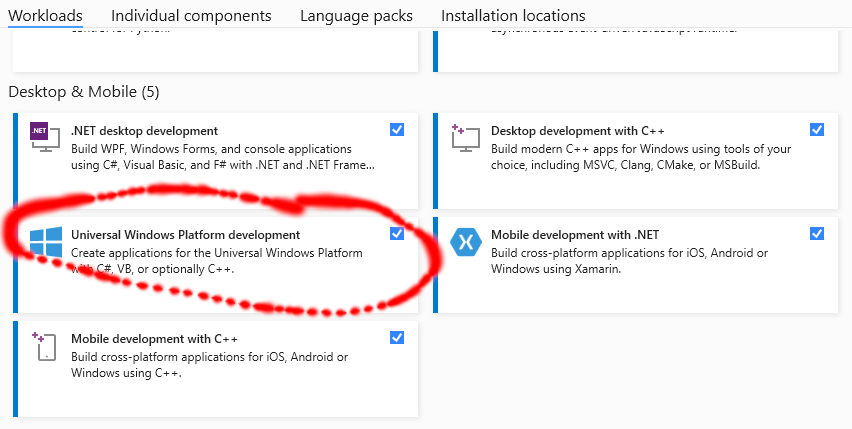The image size is (852, 429).
Task: Click the Windows logo UWP icon
Action: (46, 242)
